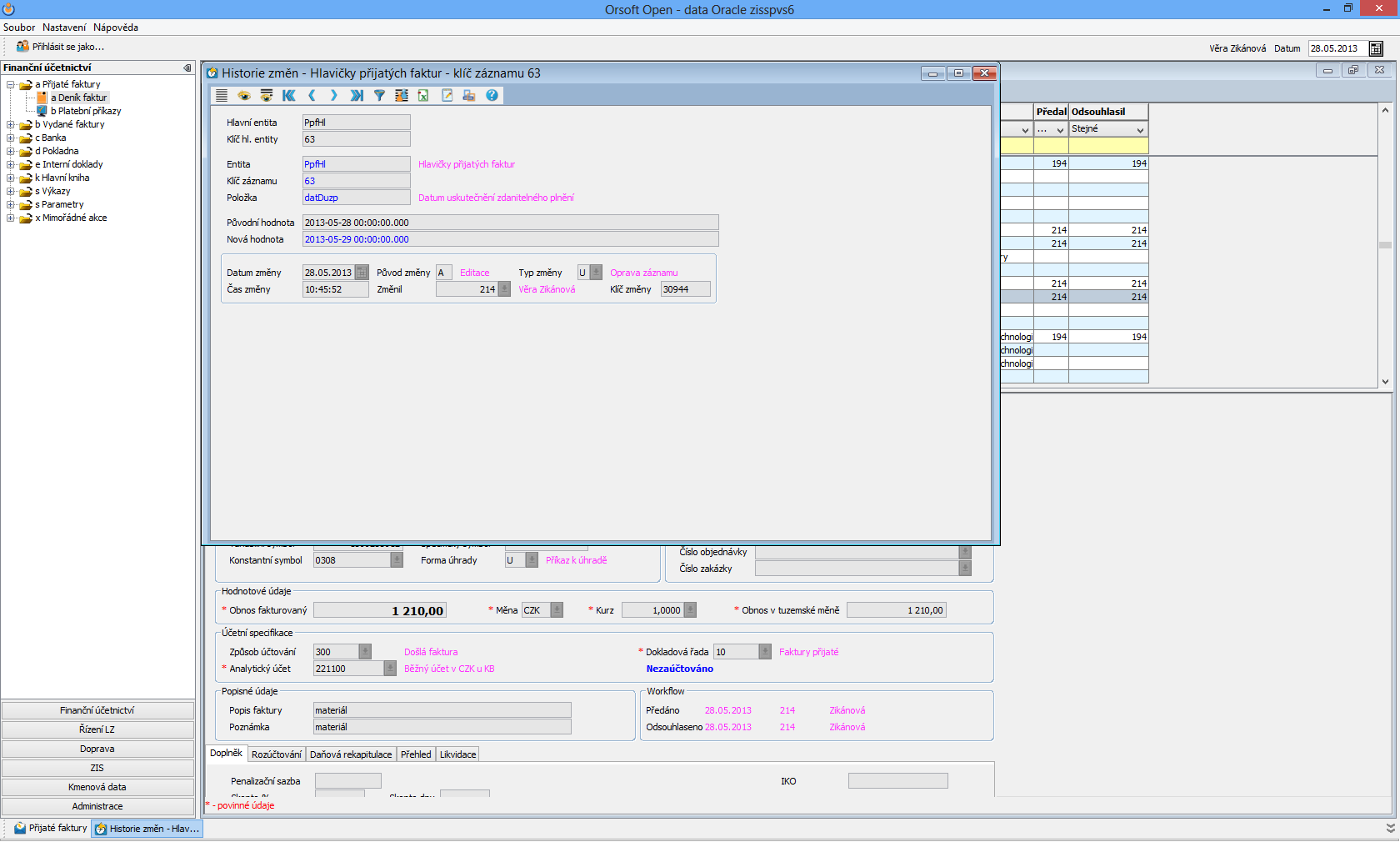
Task: Switch to Historie změn window in taskbar
Action: click(147, 829)
